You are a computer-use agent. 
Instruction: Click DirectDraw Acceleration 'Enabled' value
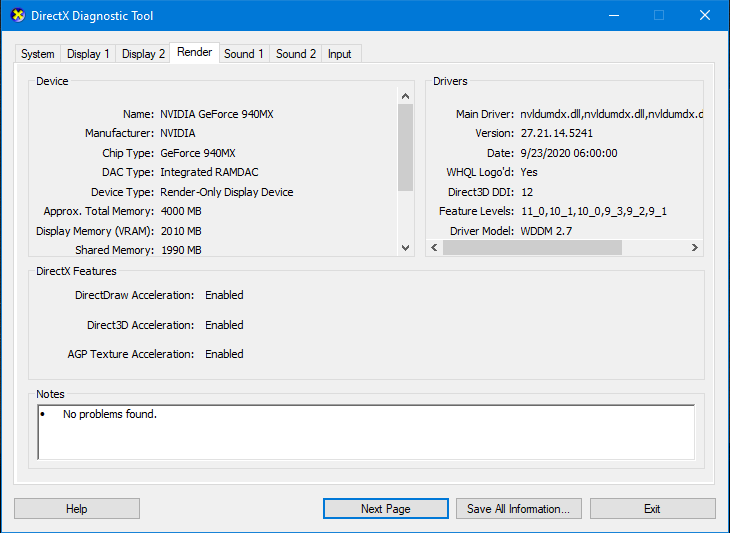pos(224,295)
